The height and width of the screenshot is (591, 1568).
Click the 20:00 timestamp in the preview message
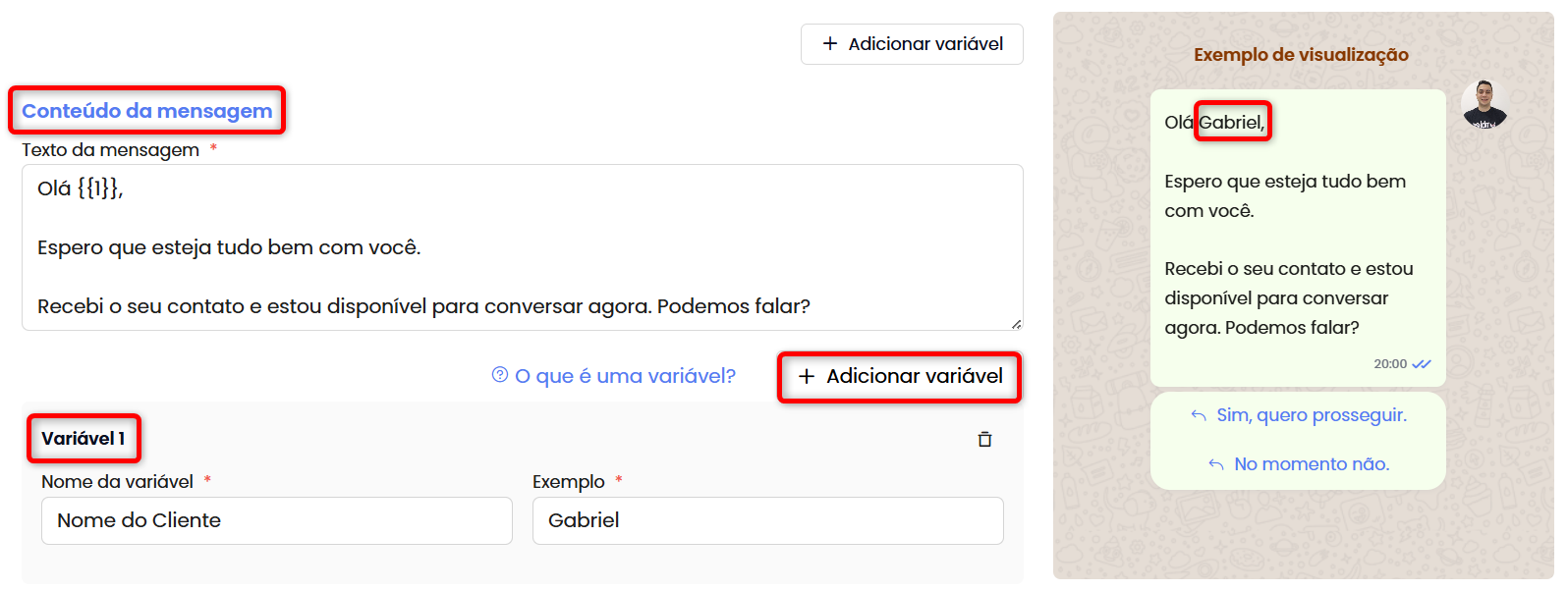(x=1390, y=363)
